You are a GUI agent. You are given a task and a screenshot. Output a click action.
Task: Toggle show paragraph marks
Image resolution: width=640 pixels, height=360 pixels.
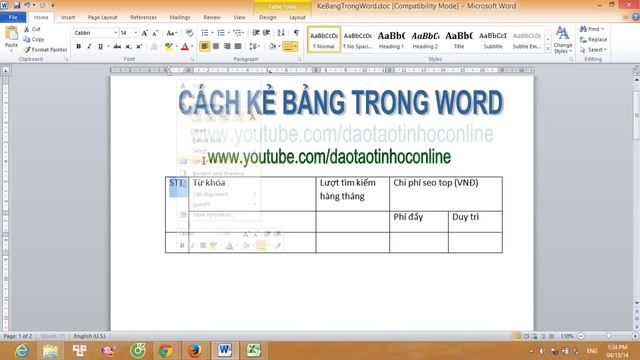(296, 33)
